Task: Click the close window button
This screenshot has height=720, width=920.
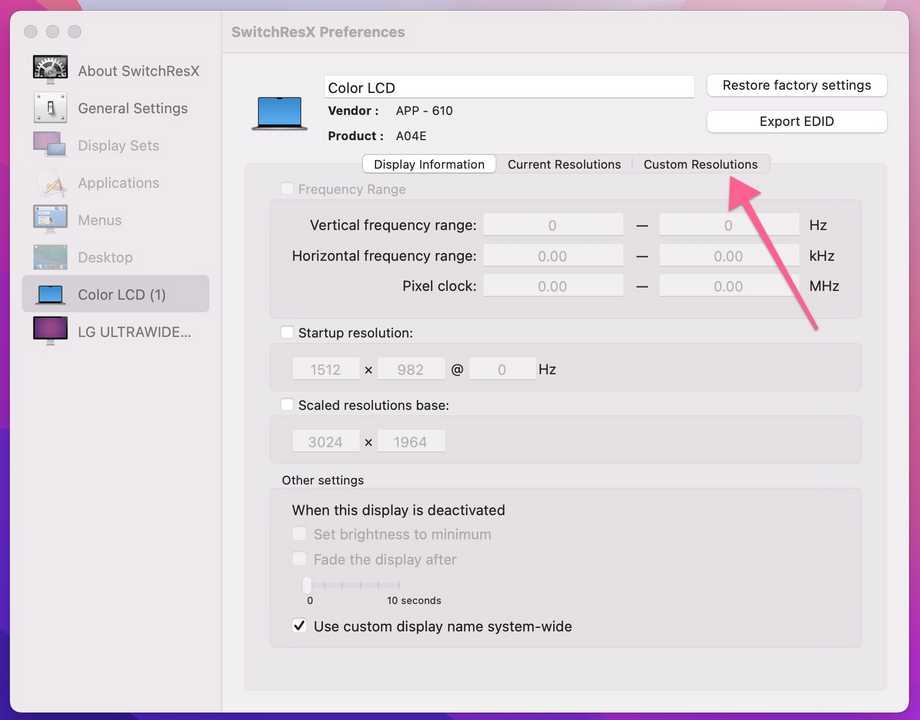Action: point(31,32)
